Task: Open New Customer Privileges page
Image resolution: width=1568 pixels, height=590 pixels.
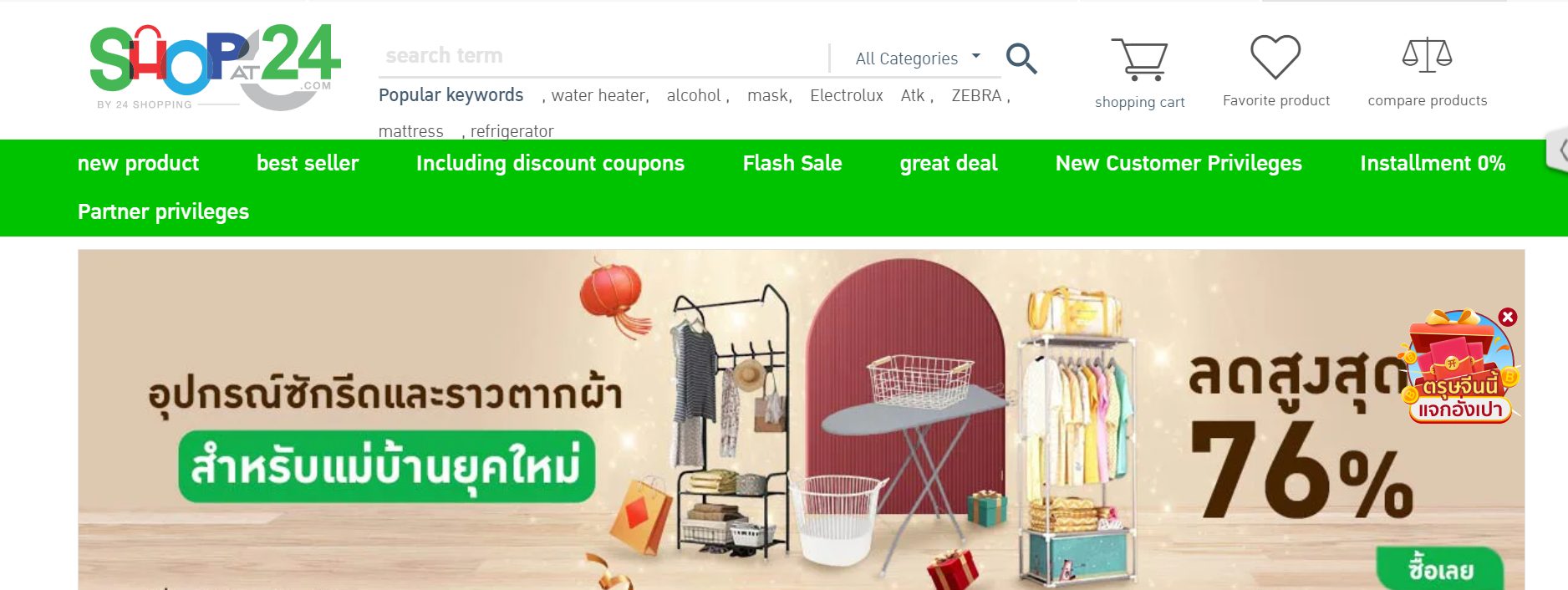Action: coord(1179,163)
